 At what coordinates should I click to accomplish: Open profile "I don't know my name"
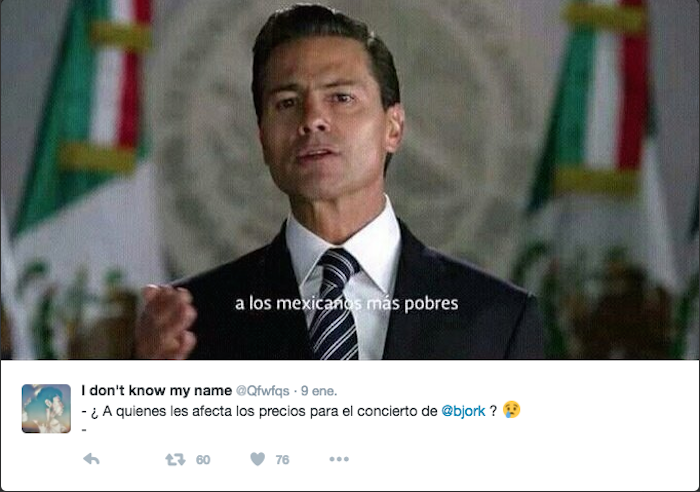(157, 391)
